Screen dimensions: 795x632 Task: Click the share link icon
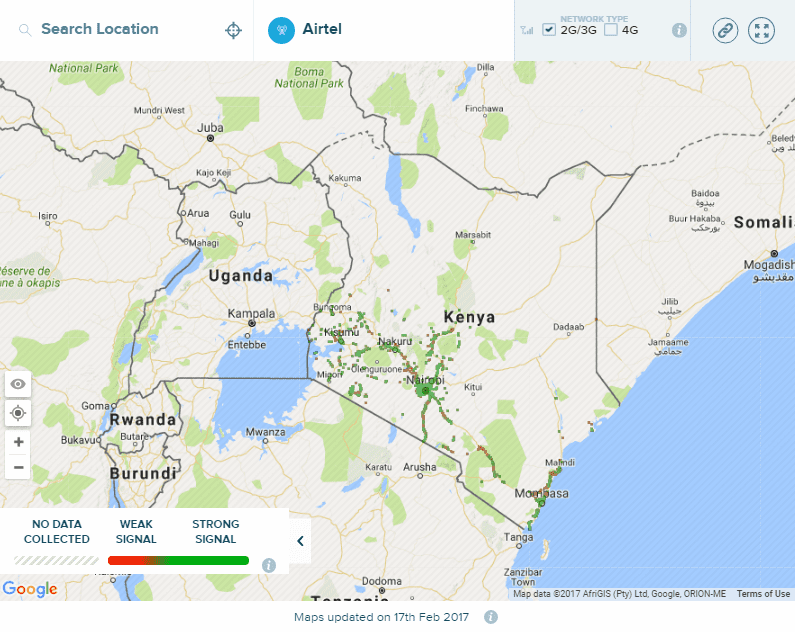click(x=725, y=30)
